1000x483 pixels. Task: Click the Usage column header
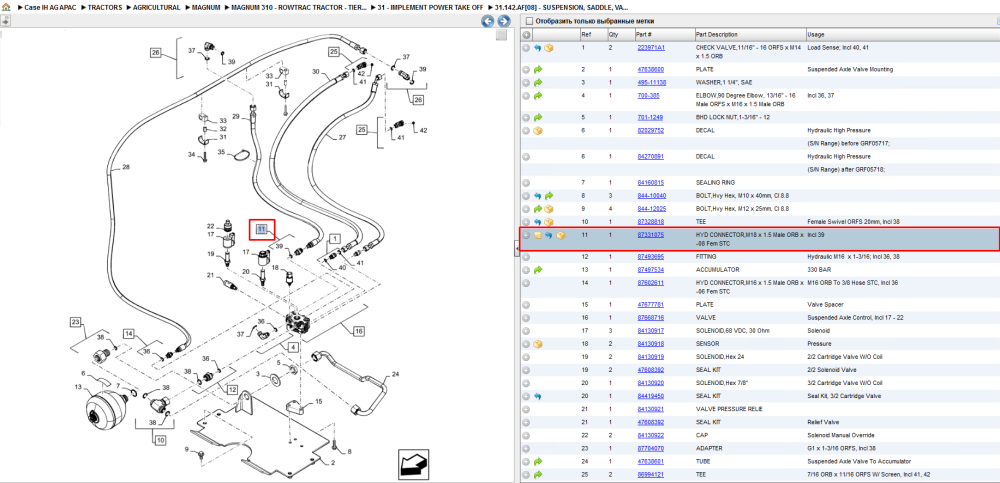click(x=816, y=34)
